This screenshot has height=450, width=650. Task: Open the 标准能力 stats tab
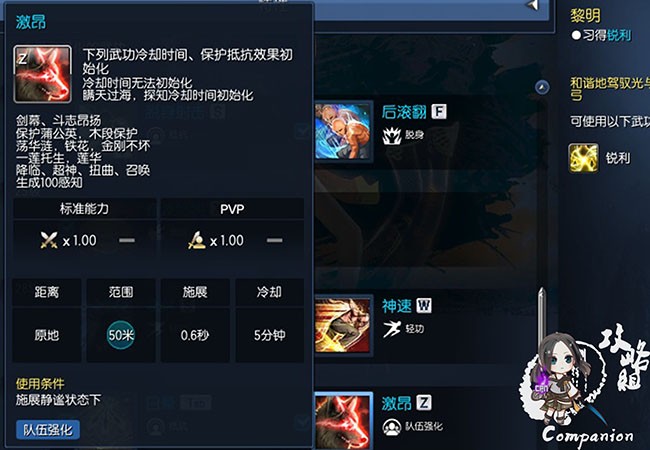[85, 208]
